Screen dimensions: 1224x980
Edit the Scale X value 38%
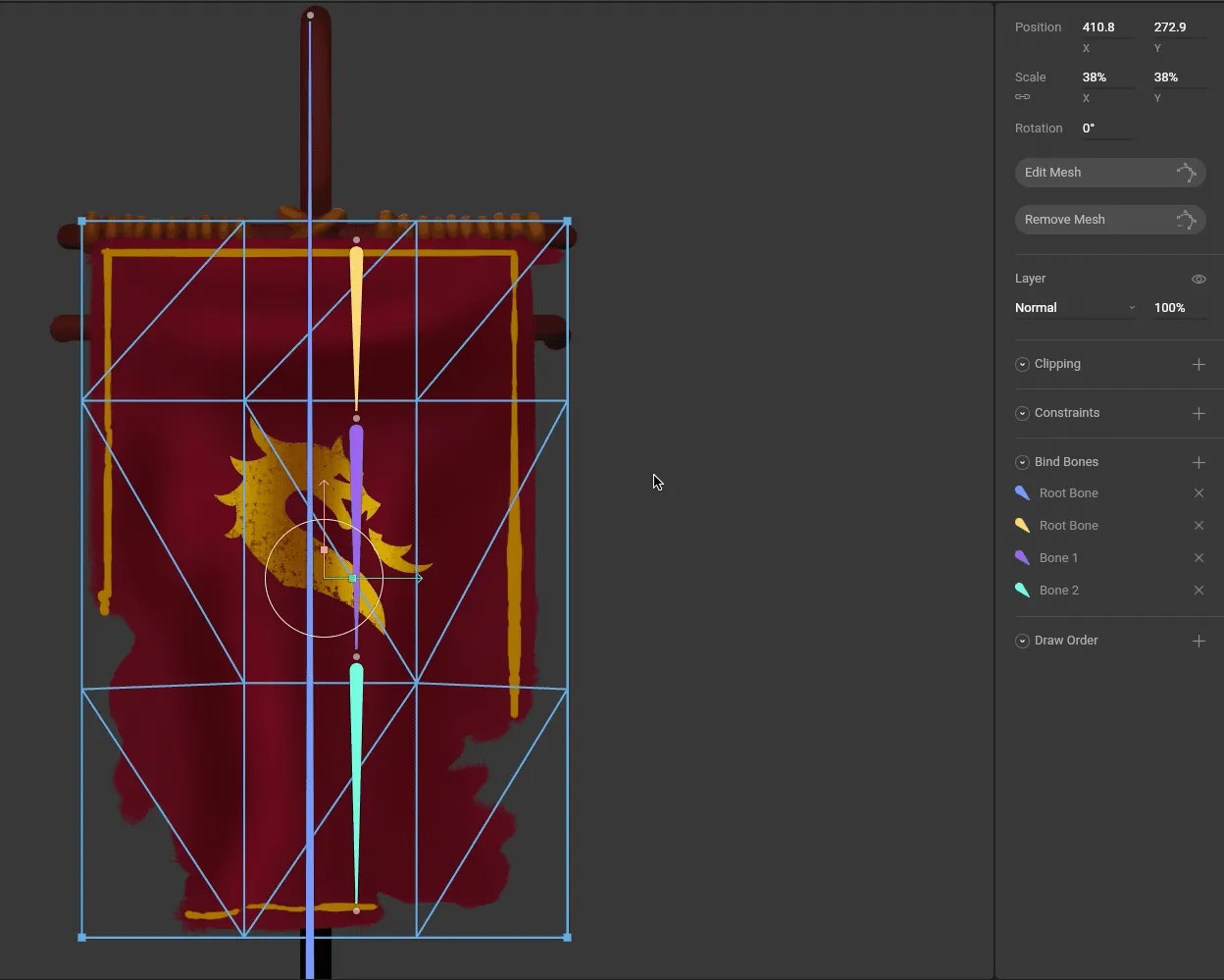point(1107,77)
